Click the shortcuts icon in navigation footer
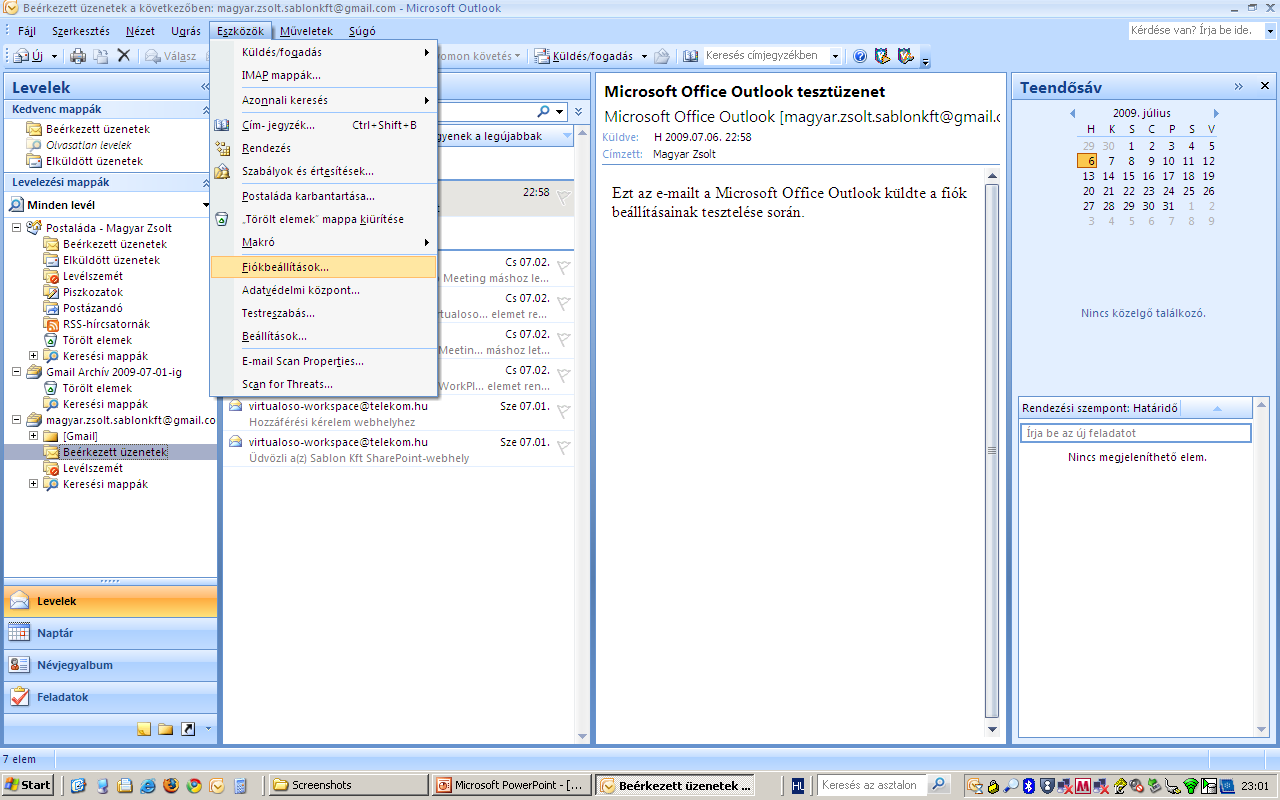 [x=188, y=729]
